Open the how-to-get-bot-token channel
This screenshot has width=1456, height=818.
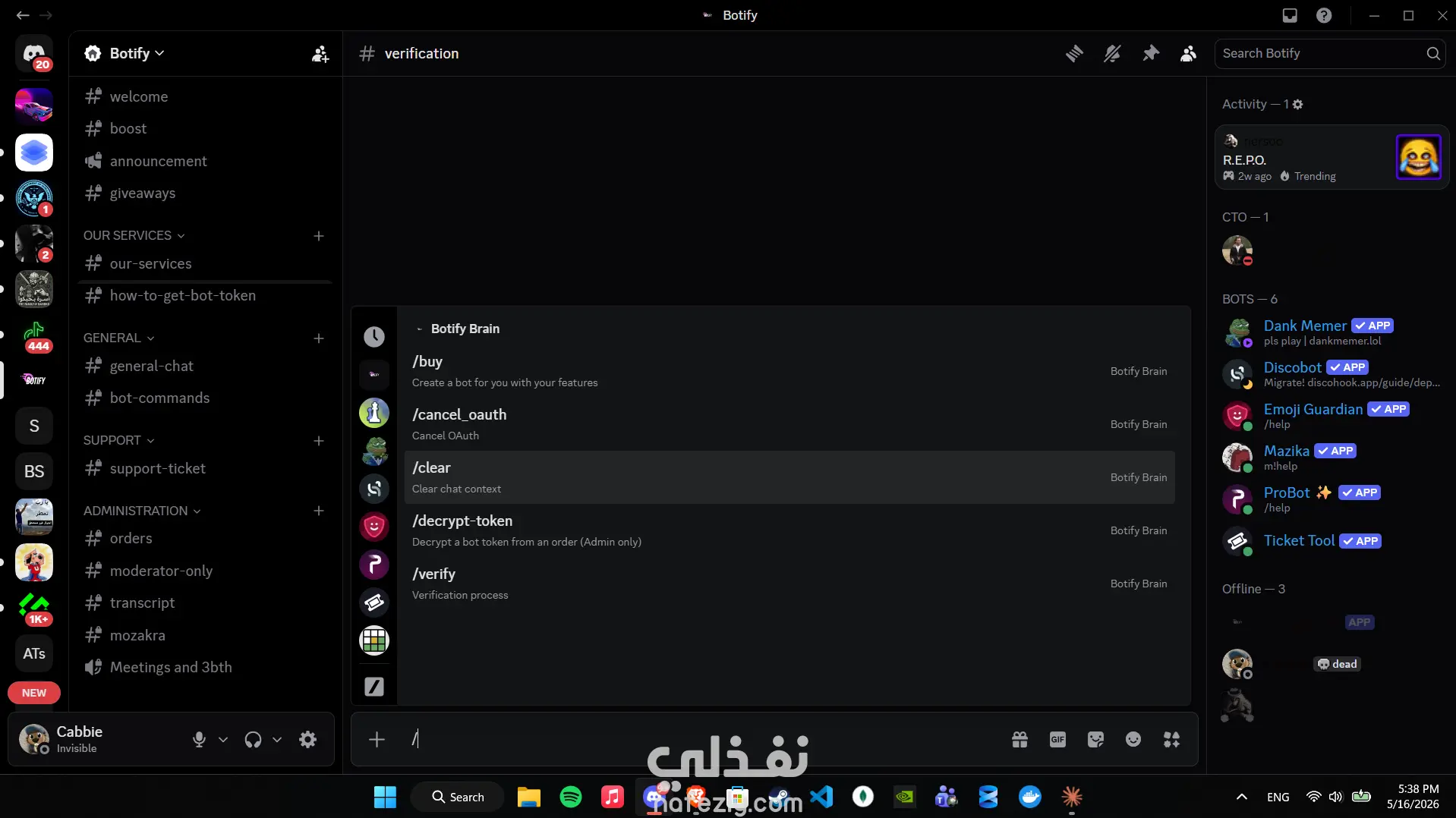[205, 295]
